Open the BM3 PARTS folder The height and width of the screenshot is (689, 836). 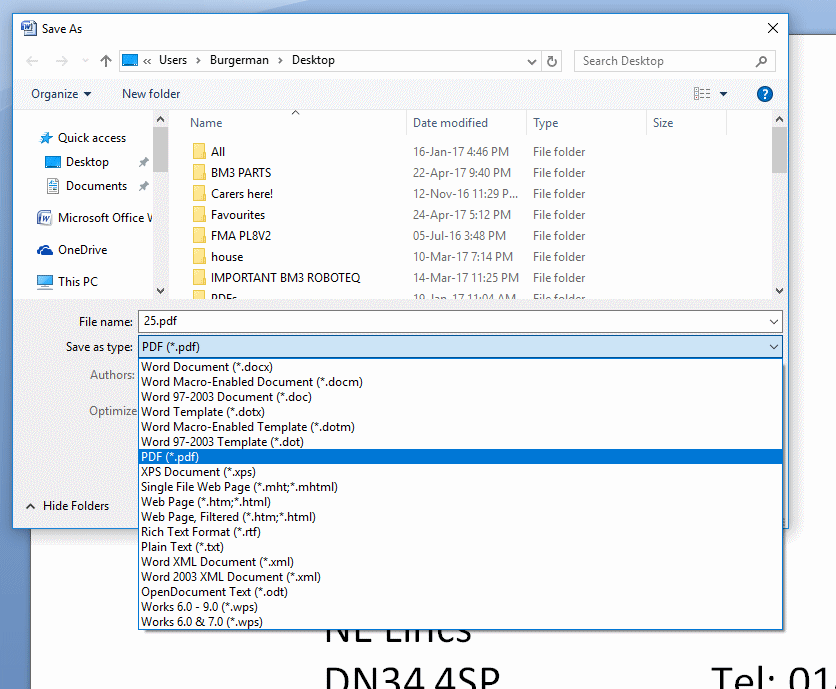pyautogui.click(x=240, y=173)
